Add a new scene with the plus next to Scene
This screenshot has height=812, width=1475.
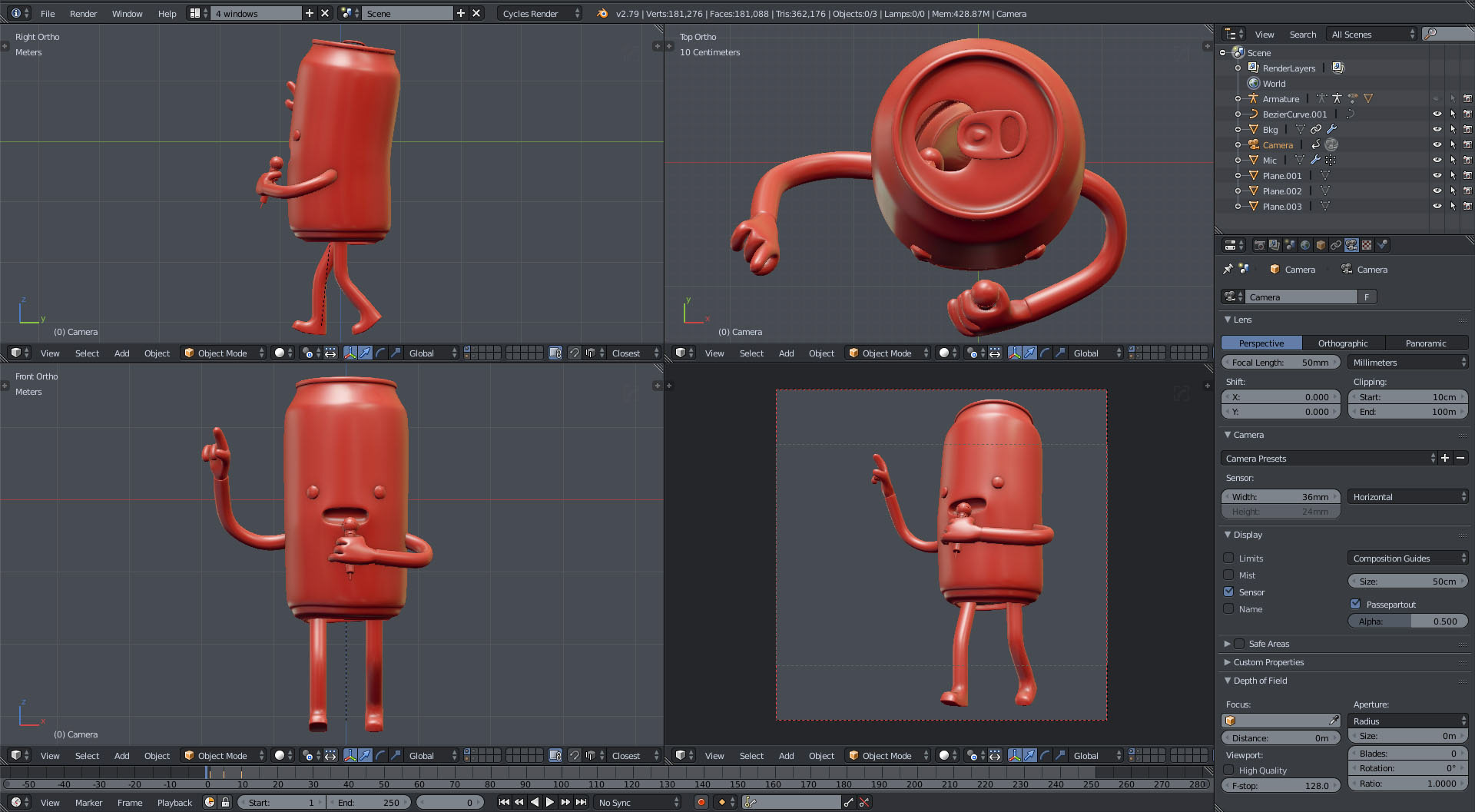tap(461, 13)
